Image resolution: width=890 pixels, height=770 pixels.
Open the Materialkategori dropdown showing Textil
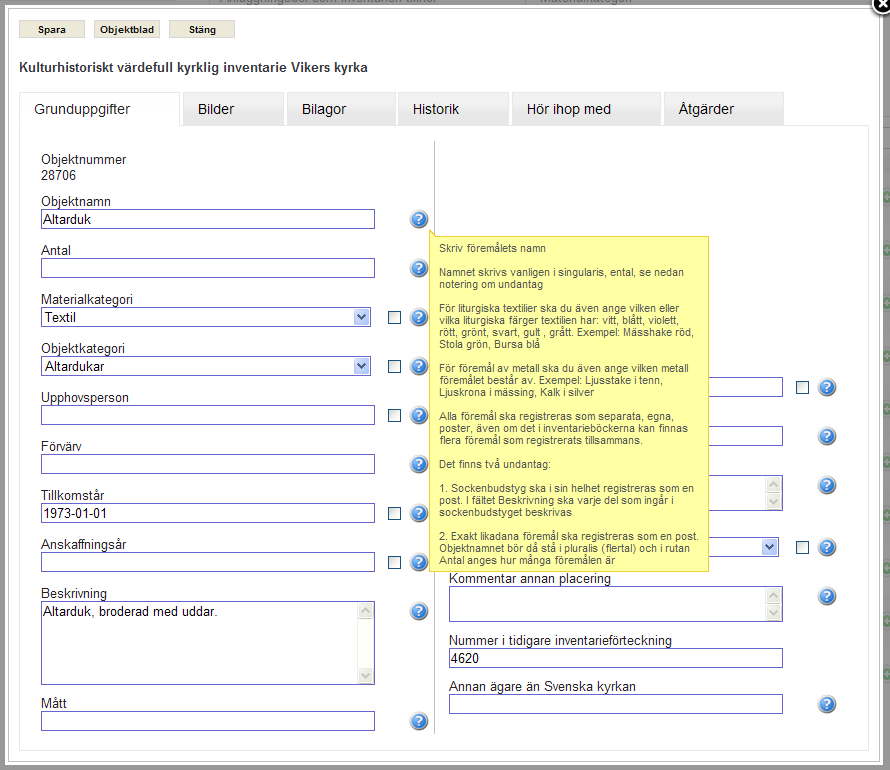(206, 317)
